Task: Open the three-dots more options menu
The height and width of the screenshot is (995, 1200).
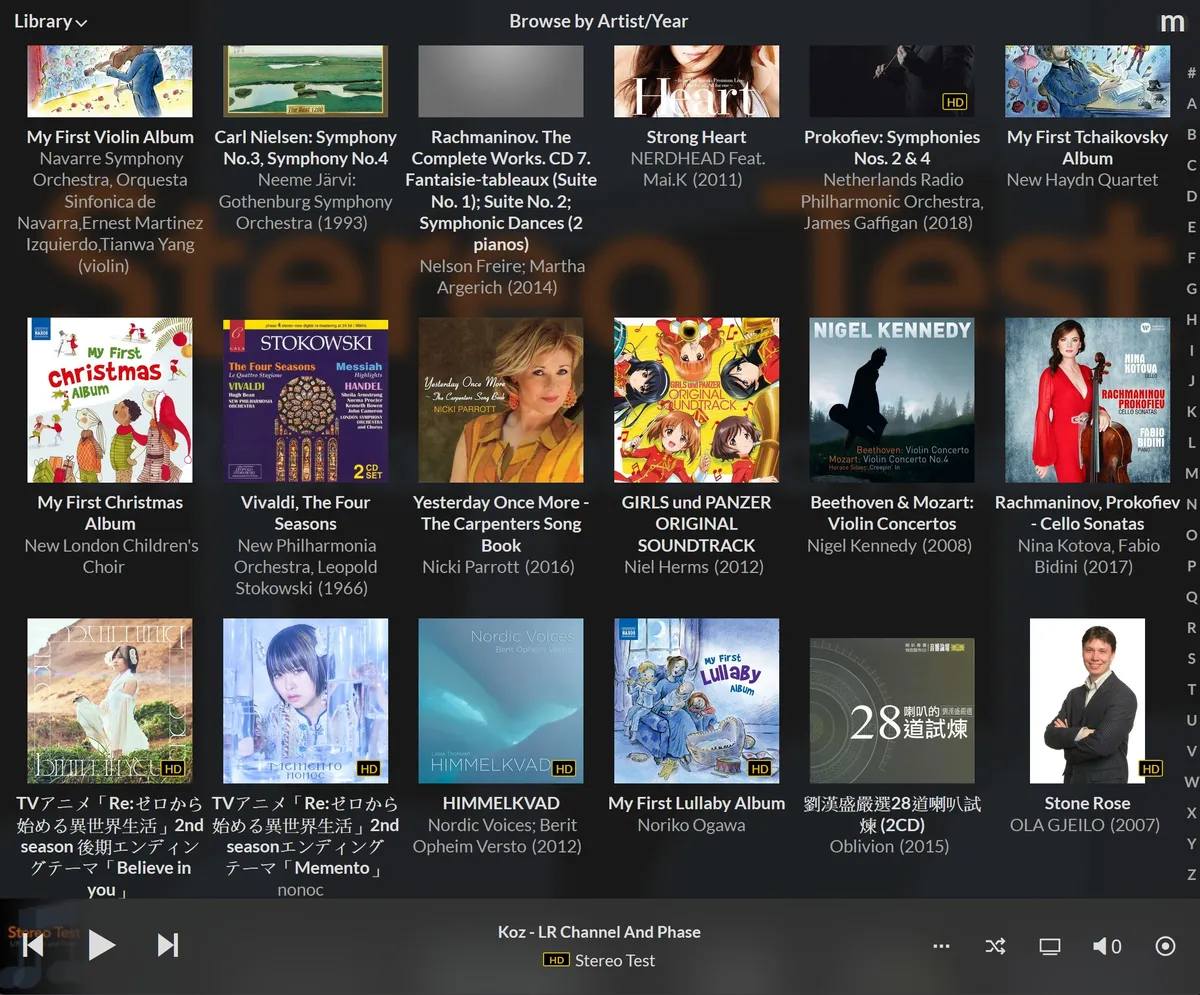Action: point(941,946)
